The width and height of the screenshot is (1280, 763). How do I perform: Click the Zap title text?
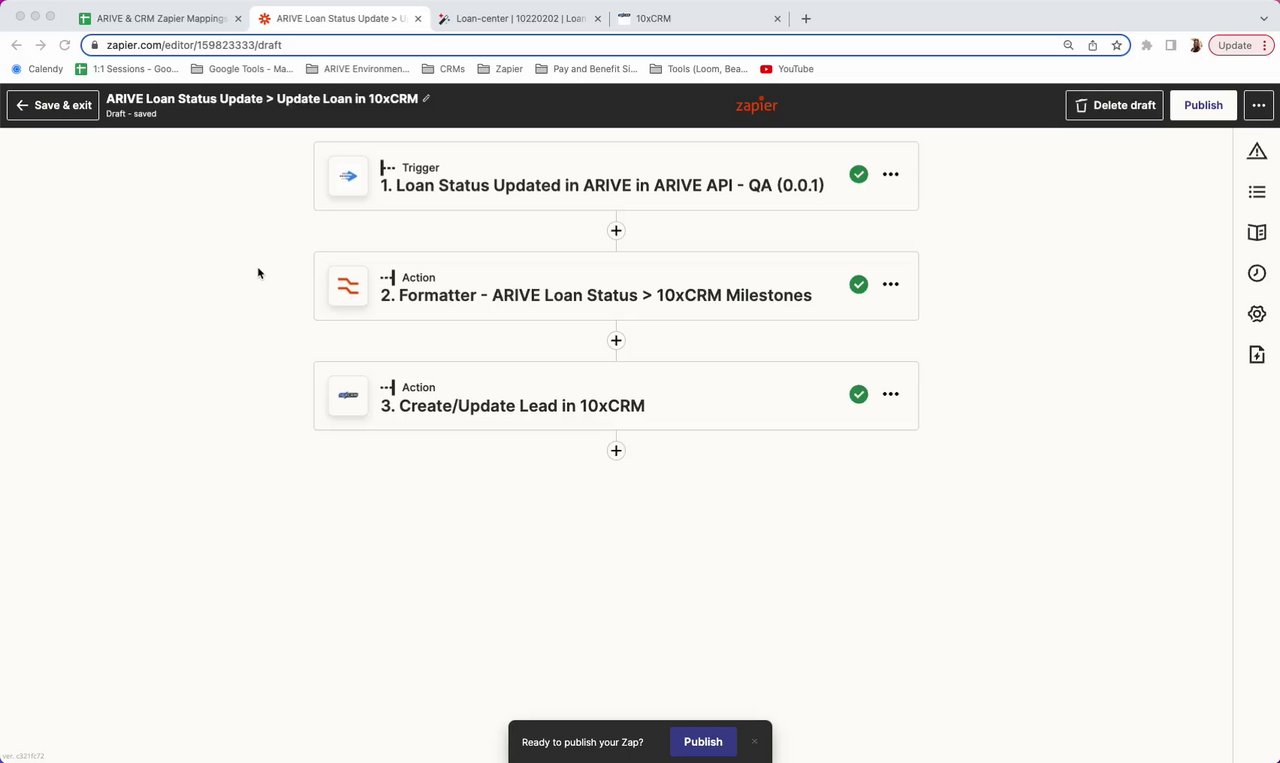262,98
